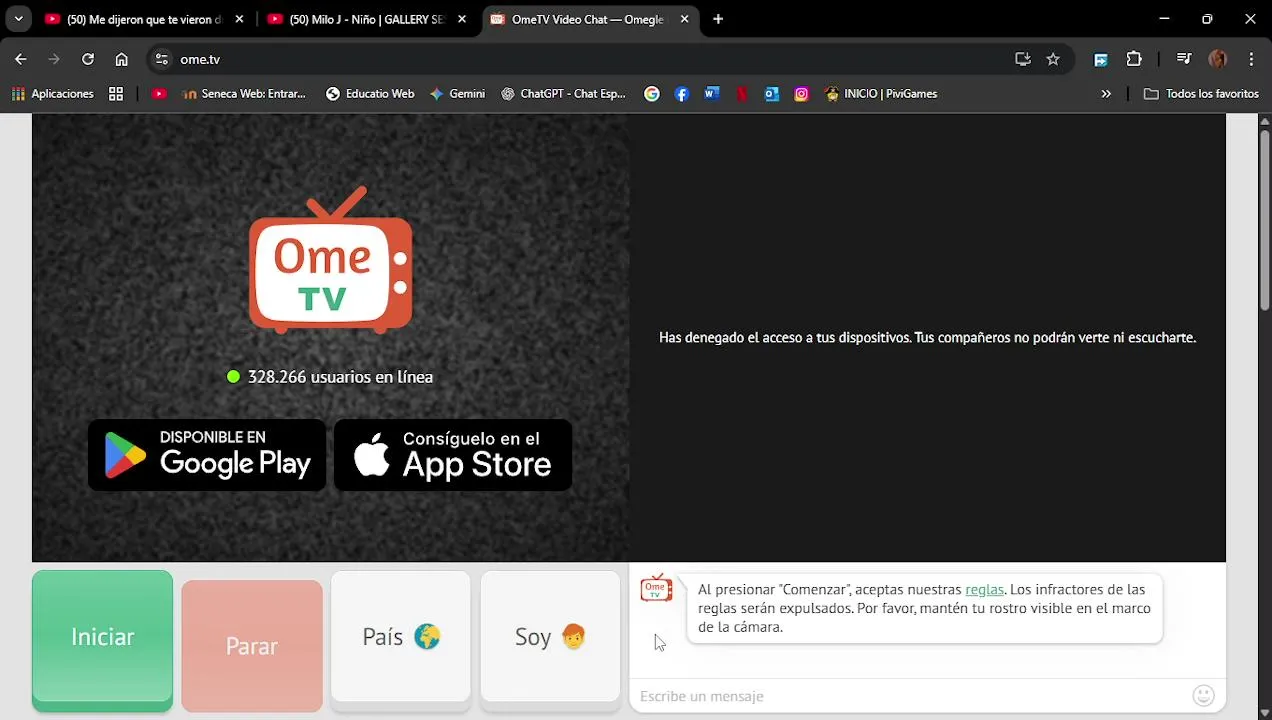This screenshot has height=720, width=1272.
Task: Open the Gemini bookmark
Action: coord(457,94)
